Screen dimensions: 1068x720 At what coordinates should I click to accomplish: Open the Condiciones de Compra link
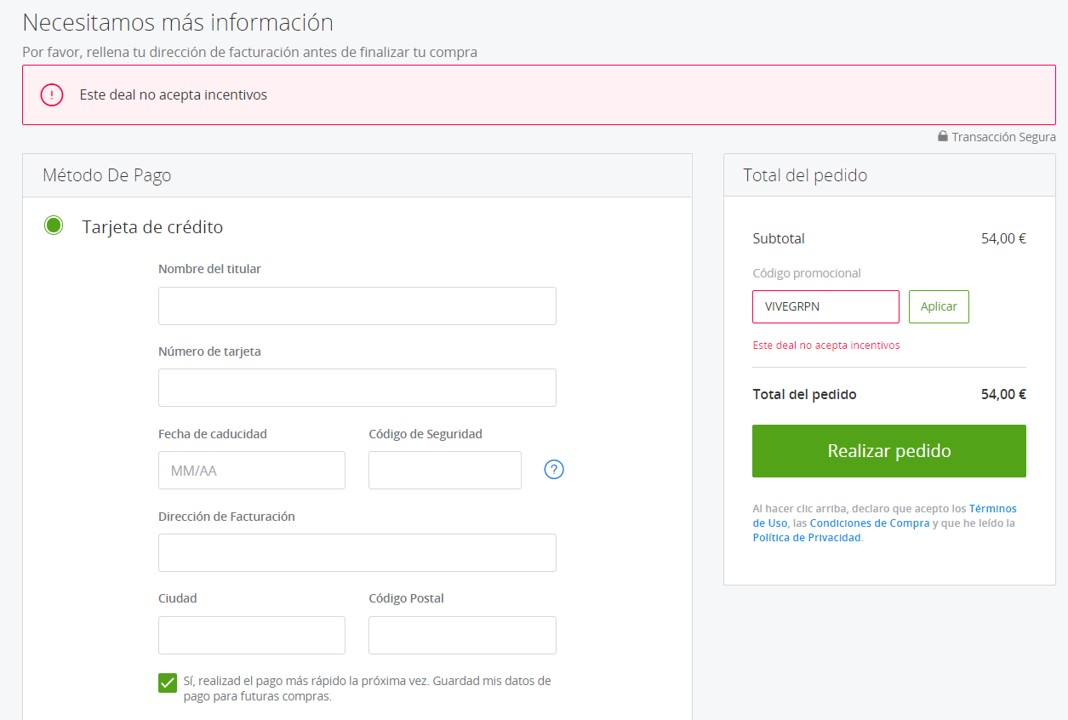(869, 523)
